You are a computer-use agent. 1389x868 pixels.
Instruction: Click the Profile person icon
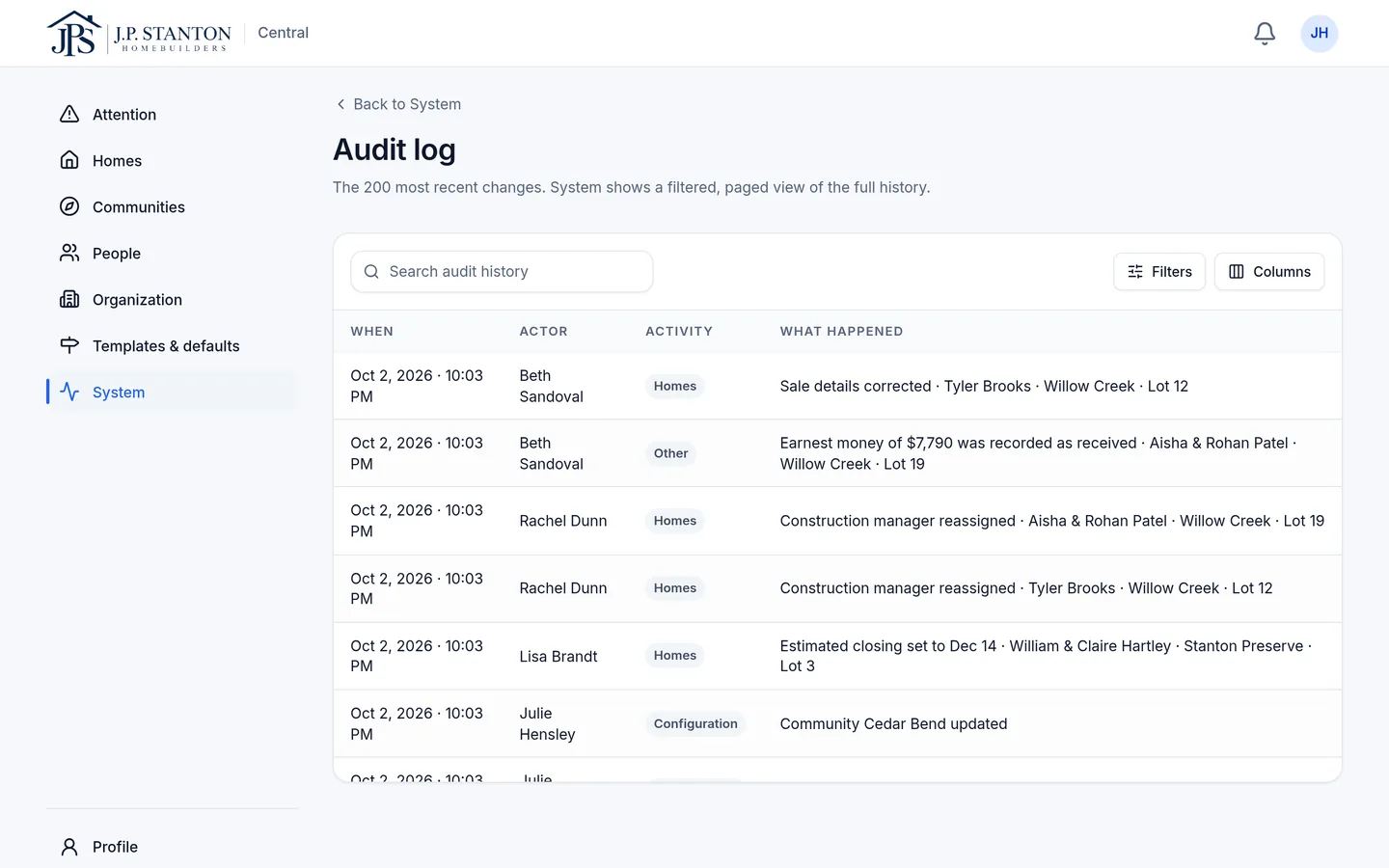point(69,847)
